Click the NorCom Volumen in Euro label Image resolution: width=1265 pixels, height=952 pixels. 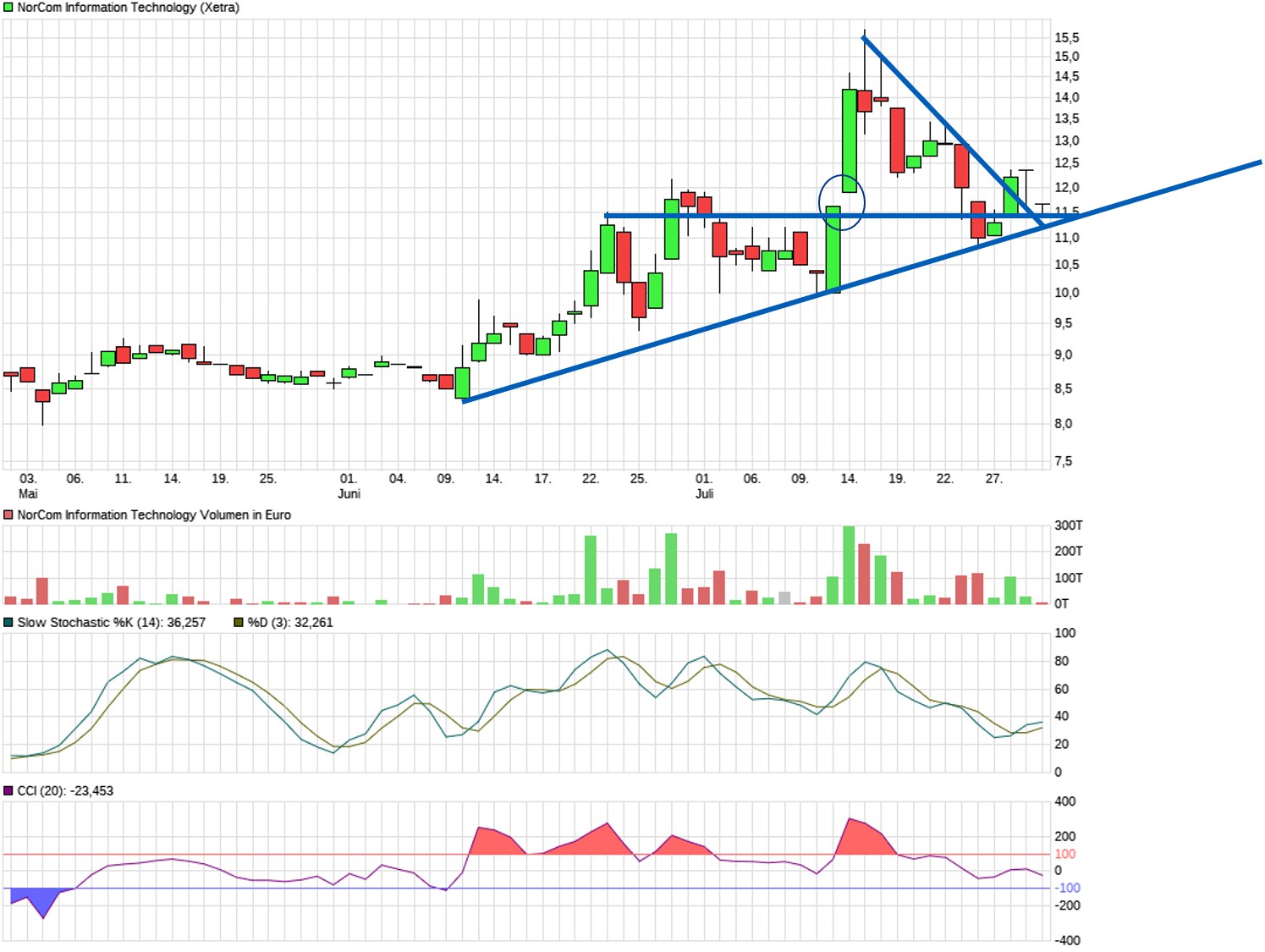(154, 515)
